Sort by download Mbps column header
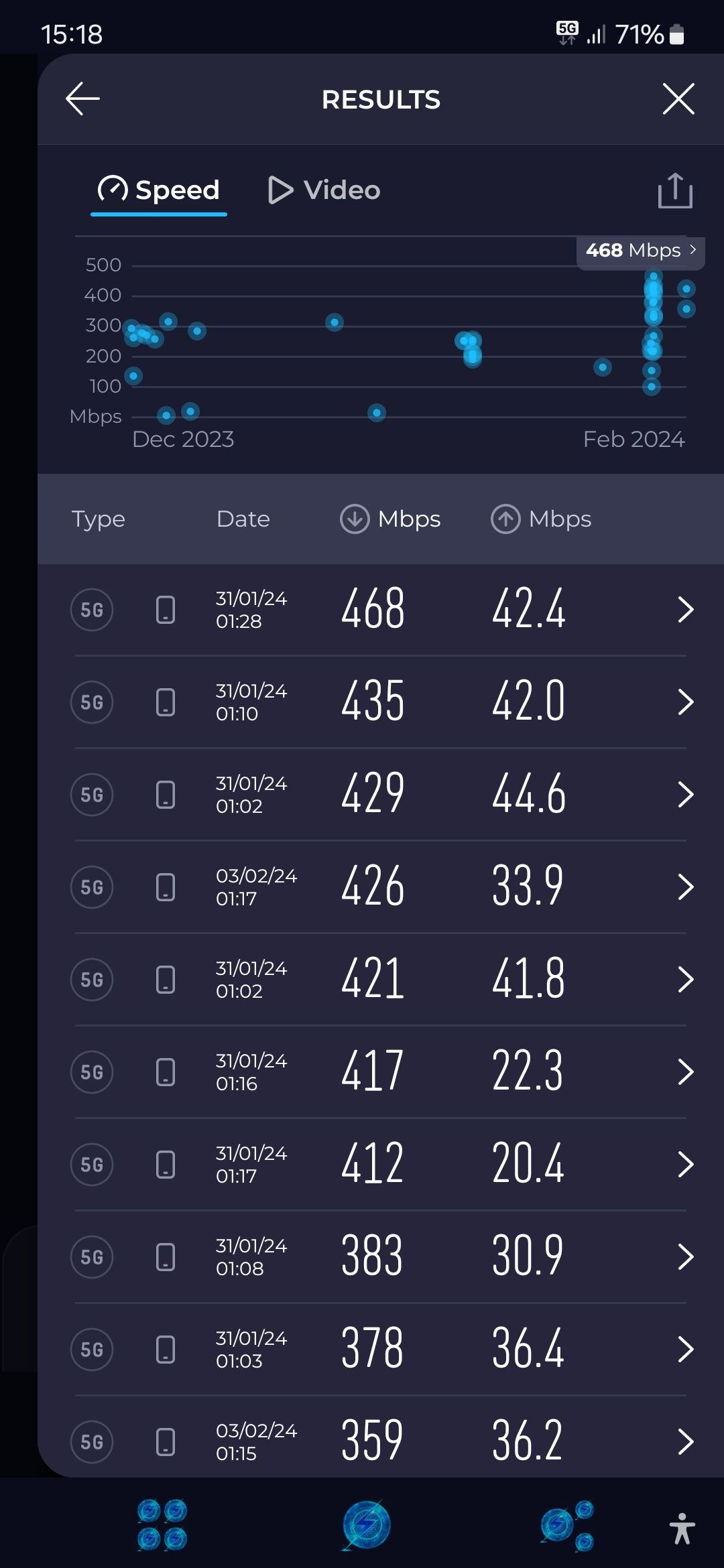This screenshot has height=1568, width=724. 390,519
